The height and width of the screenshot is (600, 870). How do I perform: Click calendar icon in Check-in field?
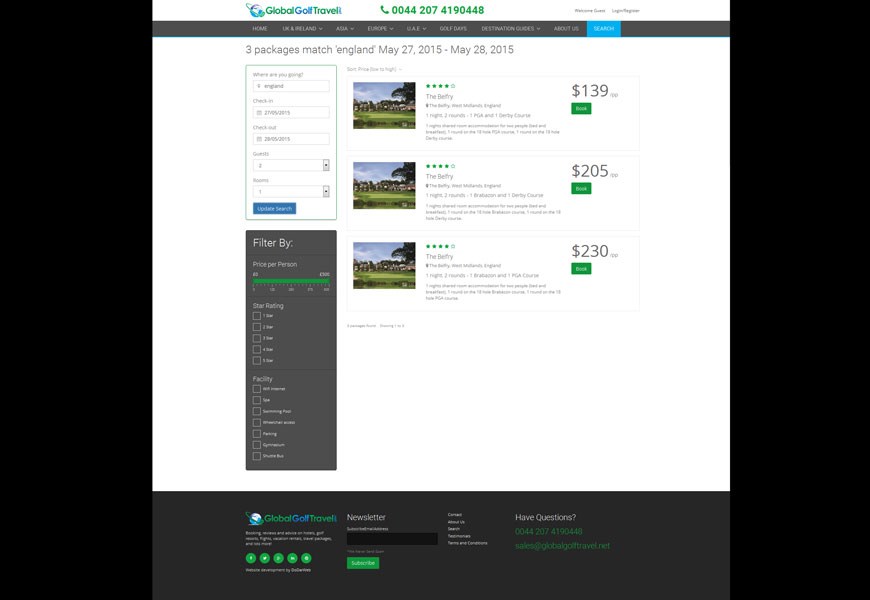(x=259, y=113)
